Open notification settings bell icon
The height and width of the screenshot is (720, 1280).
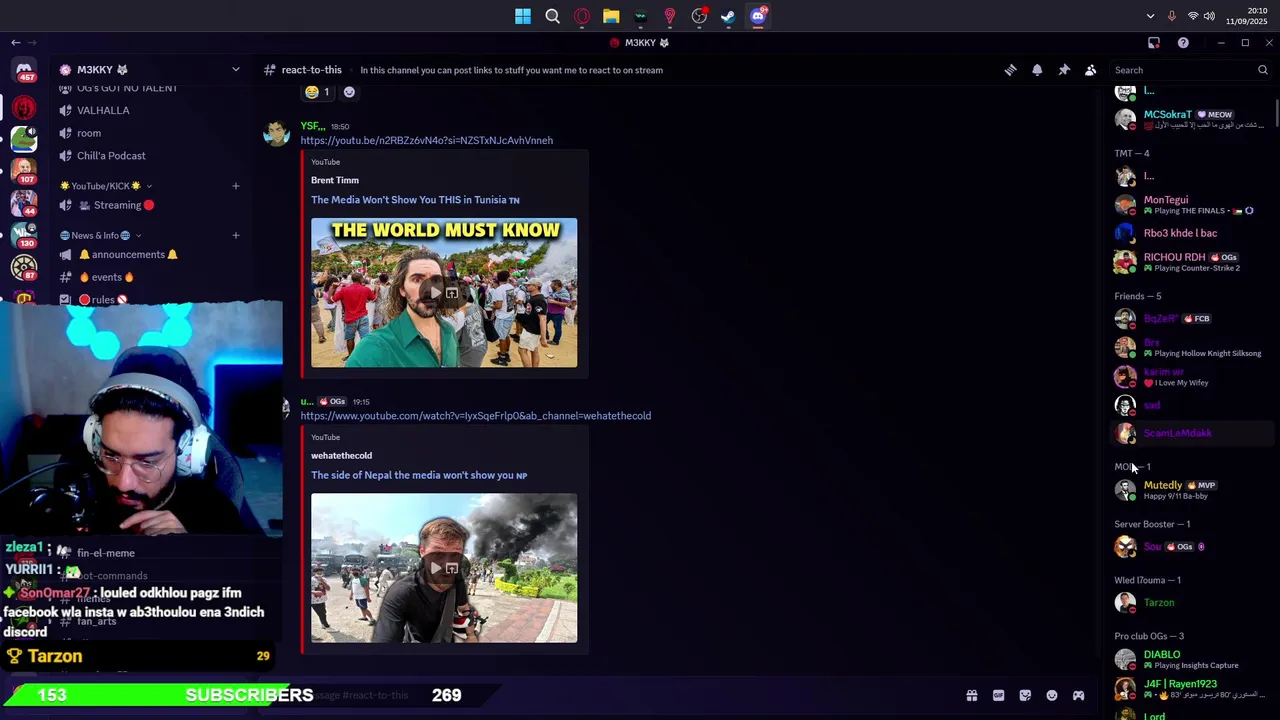[1037, 70]
